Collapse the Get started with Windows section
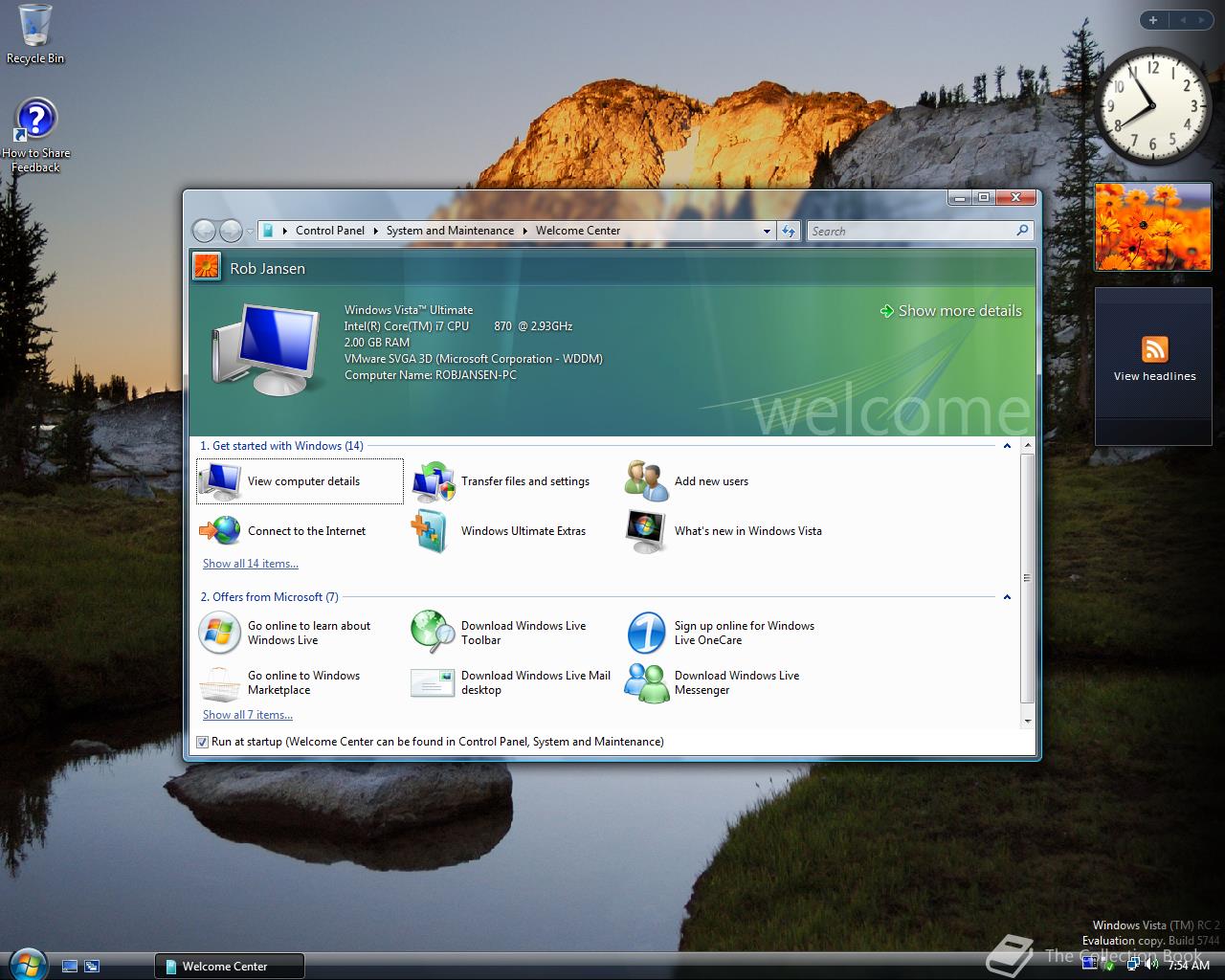This screenshot has height=980, width=1225. pos(1007,446)
